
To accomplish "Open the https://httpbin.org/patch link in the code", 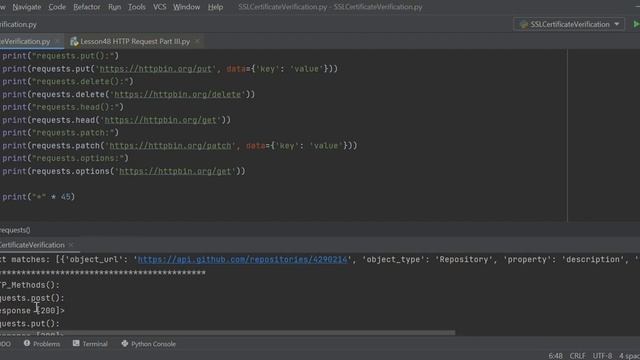I will (170, 146).
